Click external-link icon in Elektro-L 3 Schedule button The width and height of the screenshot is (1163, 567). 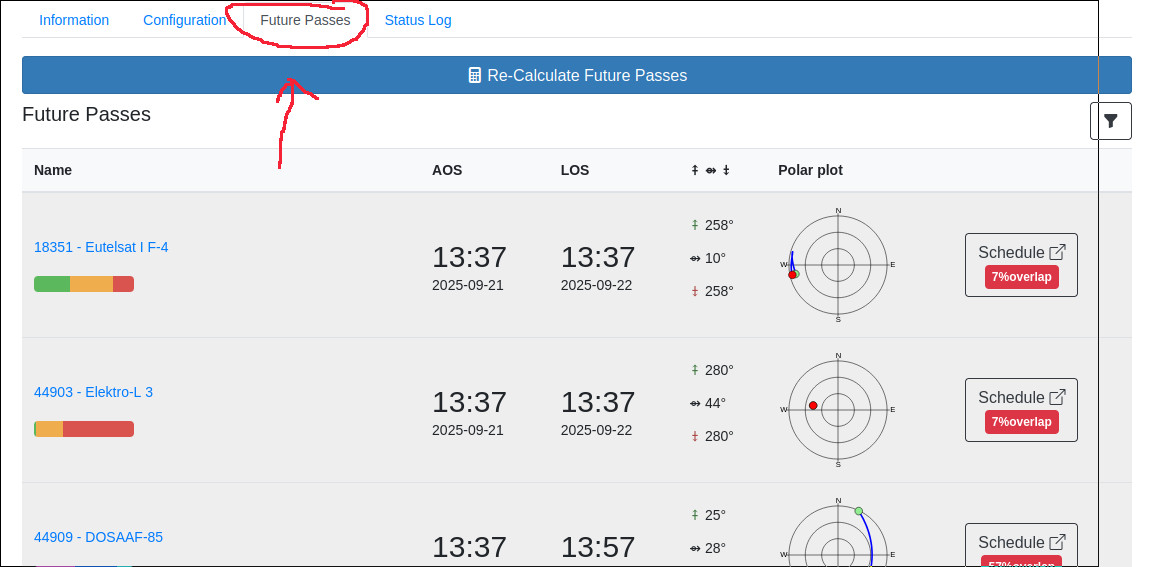coord(1058,397)
